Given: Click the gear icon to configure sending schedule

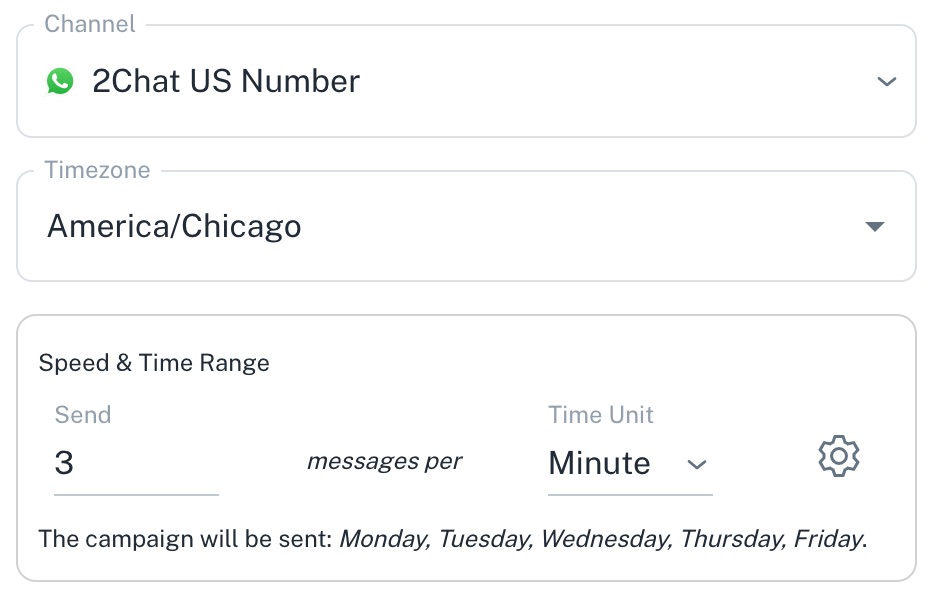Looking at the screenshot, I should pyautogui.click(x=839, y=456).
